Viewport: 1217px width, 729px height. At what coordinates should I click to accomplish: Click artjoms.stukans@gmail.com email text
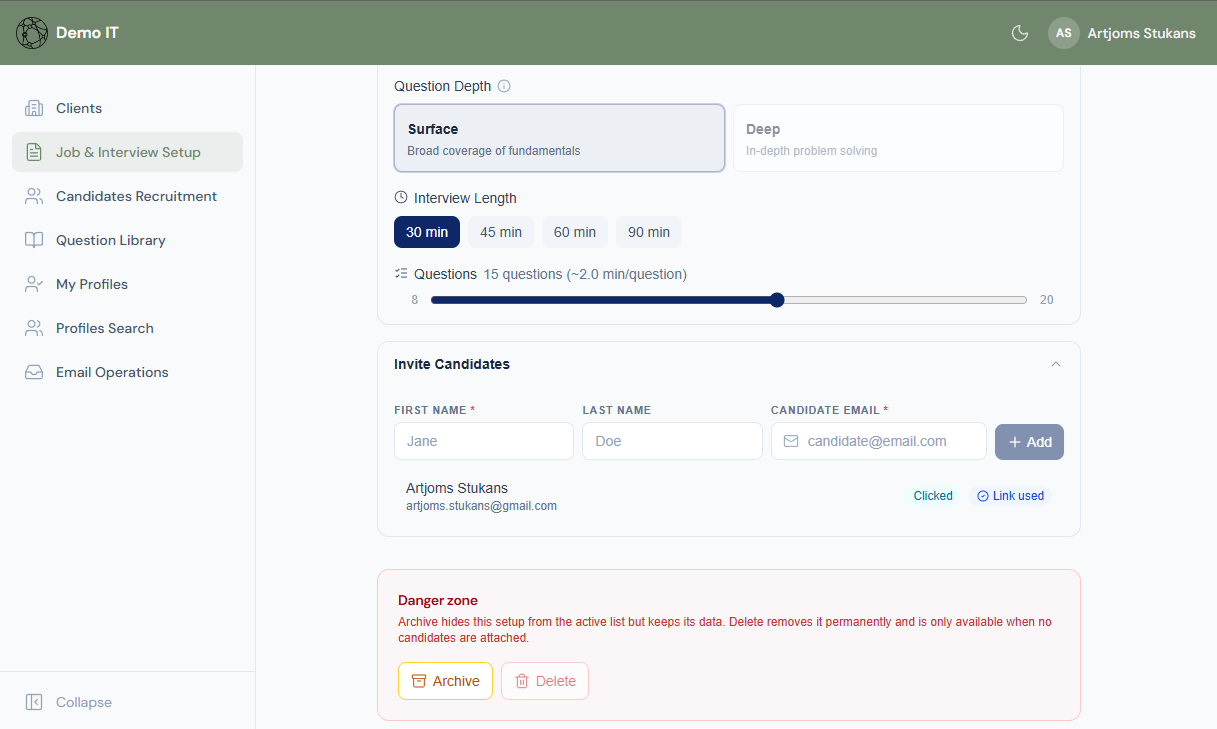481,506
